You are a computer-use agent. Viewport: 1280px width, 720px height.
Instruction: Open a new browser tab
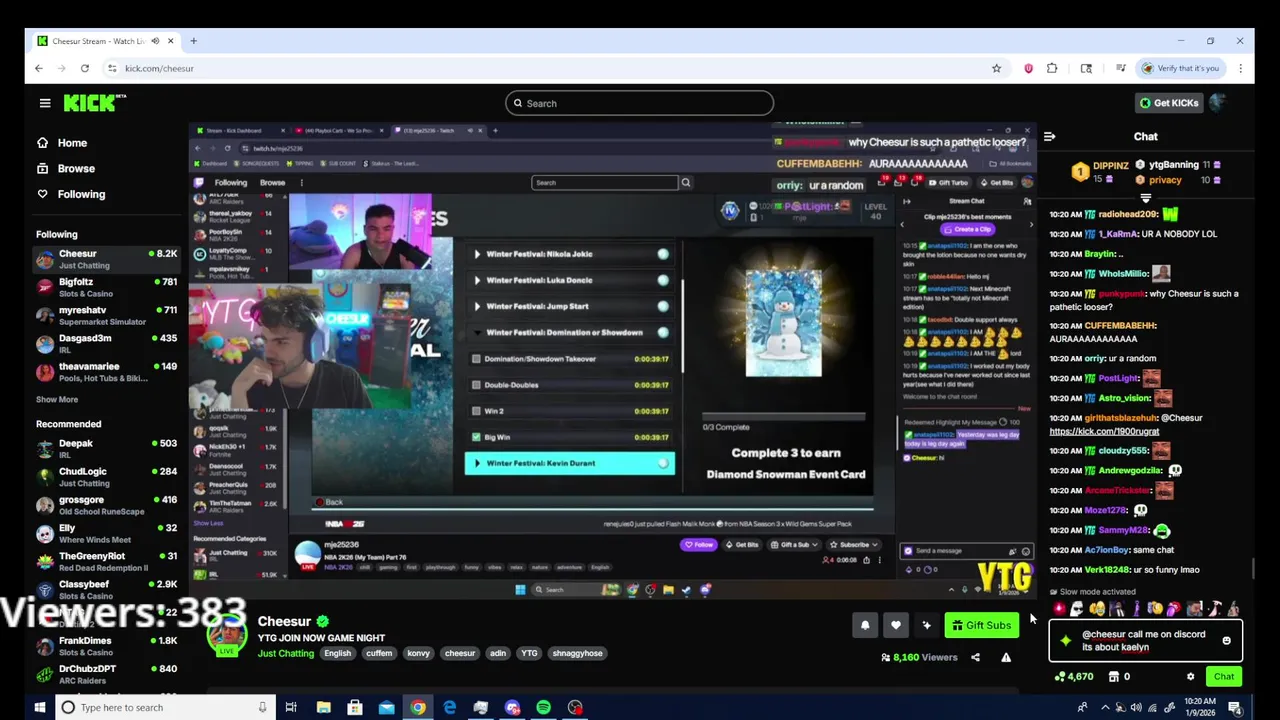(193, 41)
